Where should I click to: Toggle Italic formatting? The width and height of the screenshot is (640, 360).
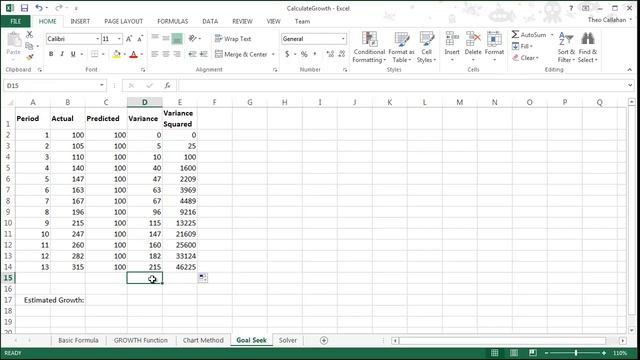pyautogui.click(x=62, y=54)
